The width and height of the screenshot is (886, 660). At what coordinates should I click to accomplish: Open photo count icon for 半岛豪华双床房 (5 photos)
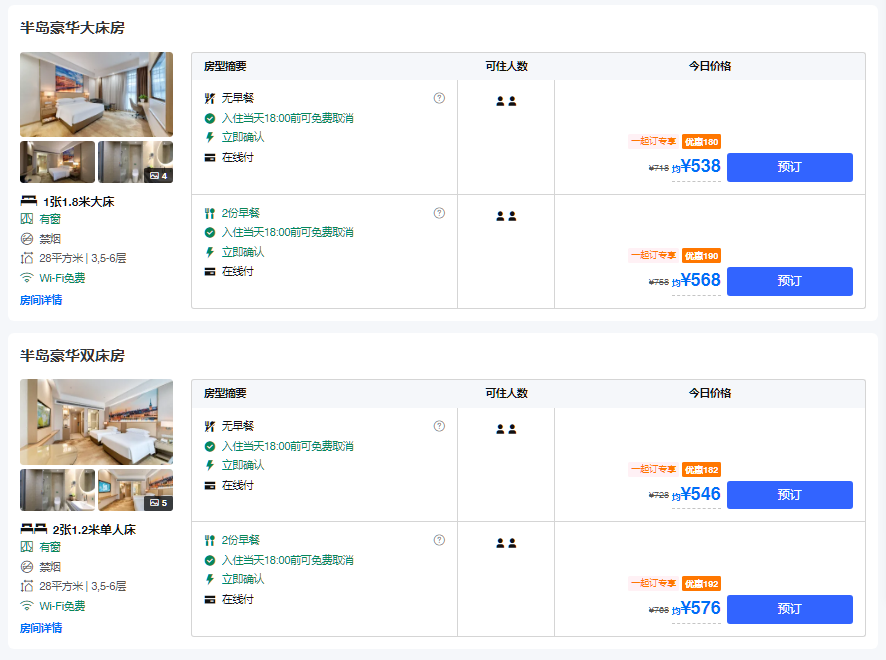(x=158, y=503)
